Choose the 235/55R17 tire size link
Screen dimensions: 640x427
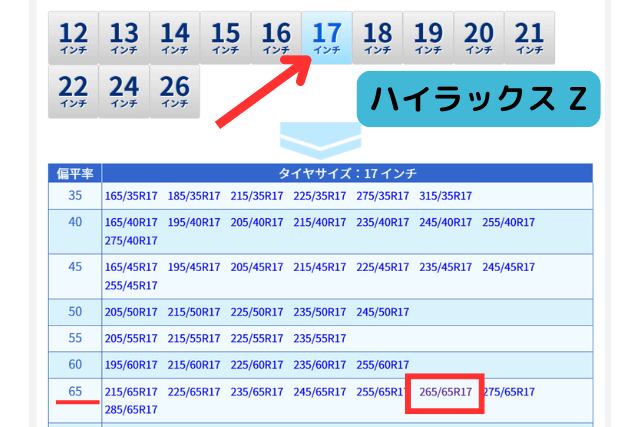pyautogui.click(x=319, y=339)
